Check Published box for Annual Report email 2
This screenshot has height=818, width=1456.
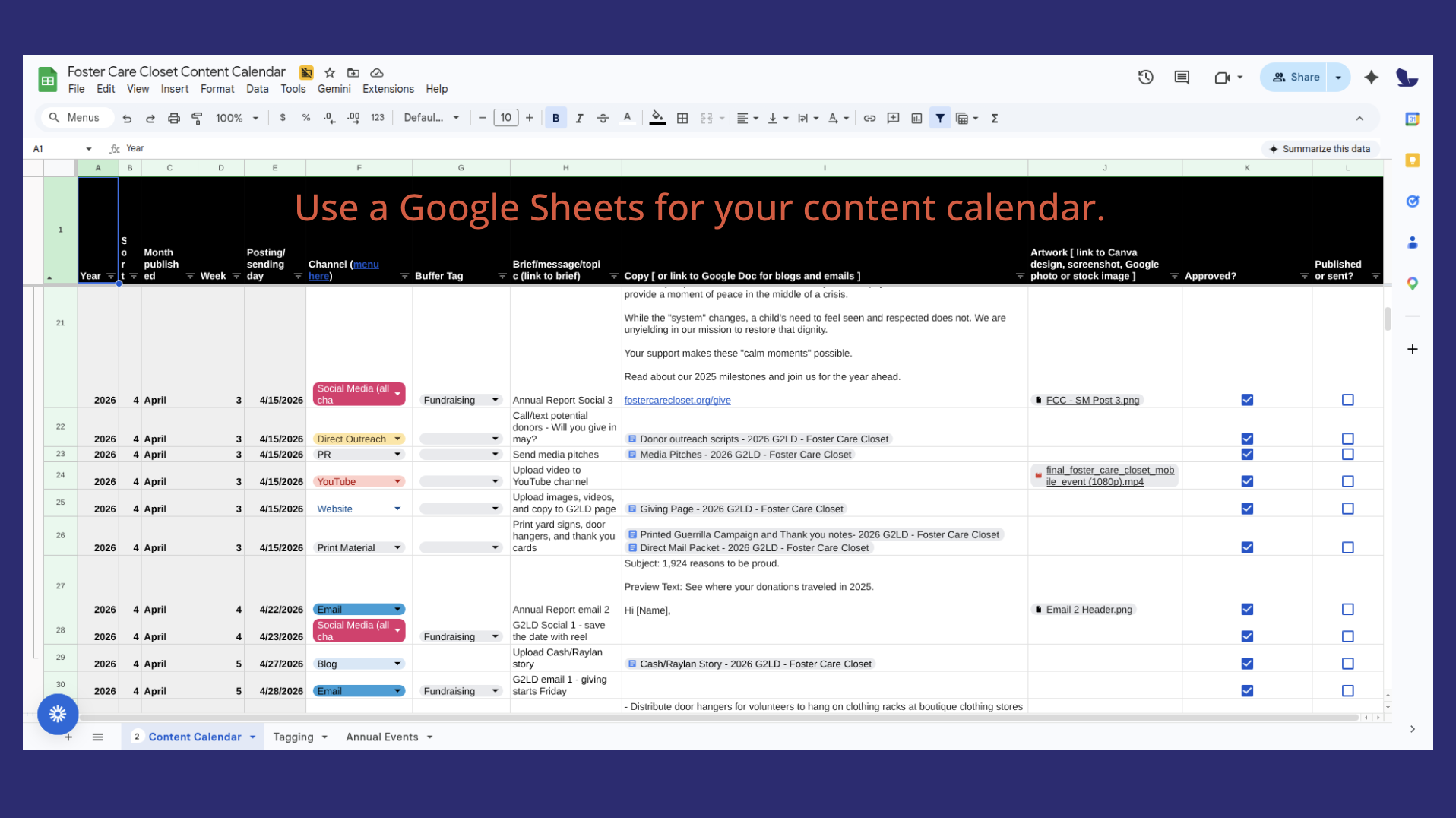point(1347,609)
